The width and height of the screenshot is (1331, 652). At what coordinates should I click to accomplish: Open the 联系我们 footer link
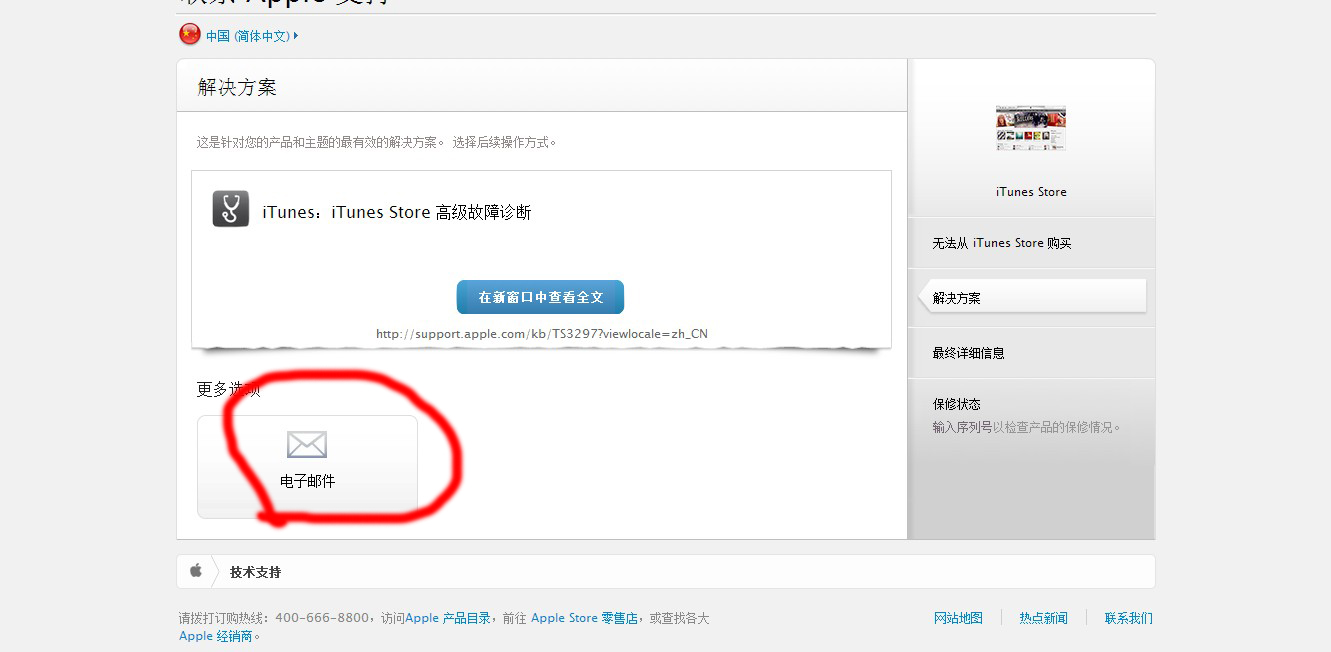[1128, 618]
